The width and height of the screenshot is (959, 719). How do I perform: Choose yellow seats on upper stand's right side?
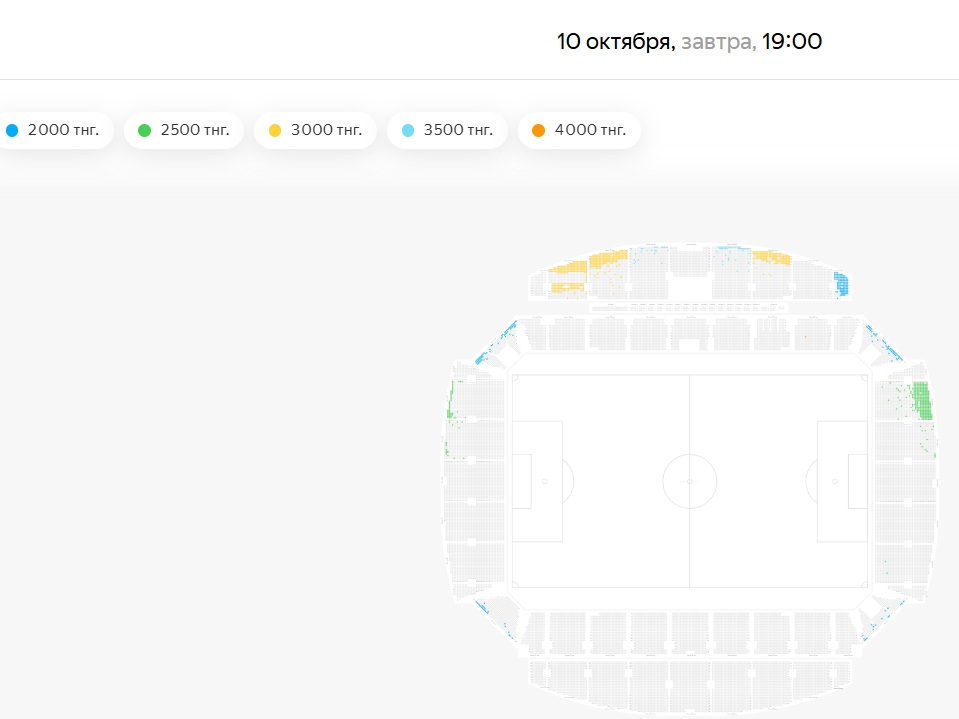[x=771, y=258]
